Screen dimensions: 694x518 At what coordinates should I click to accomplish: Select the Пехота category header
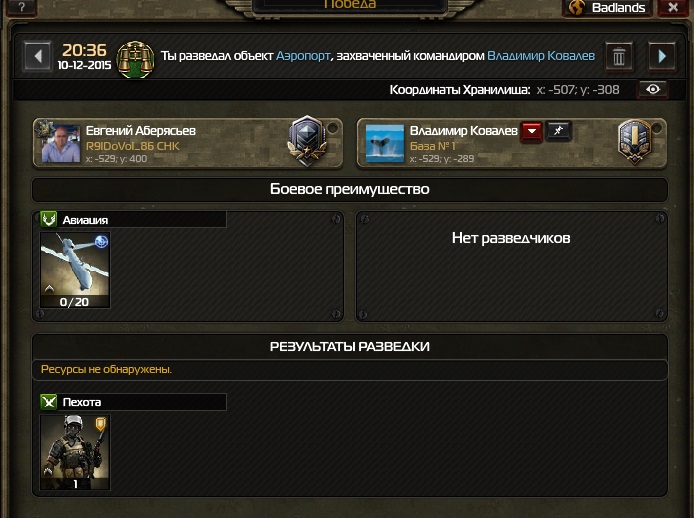tap(133, 402)
